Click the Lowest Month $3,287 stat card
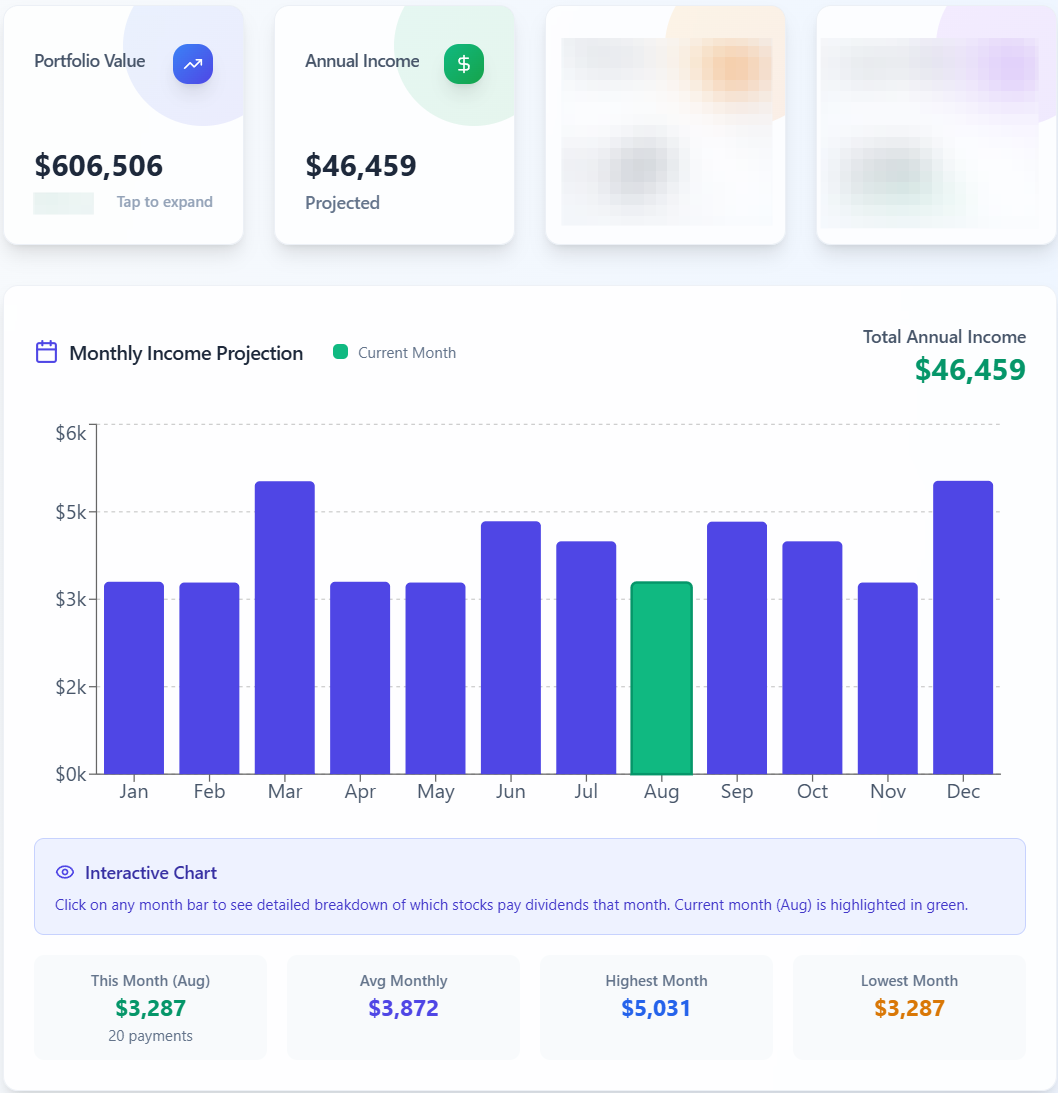The width and height of the screenshot is (1058, 1093). pyautogui.click(x=910, y=1007)
